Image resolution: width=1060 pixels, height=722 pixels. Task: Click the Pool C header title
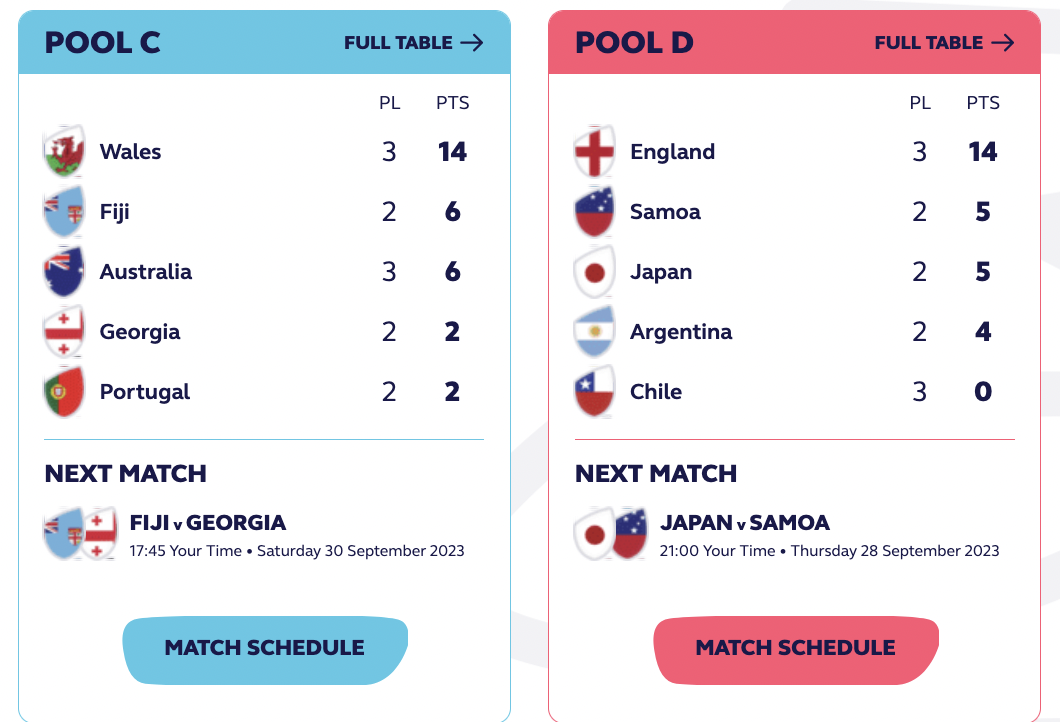pyautogui.click(x=103, y=43)
